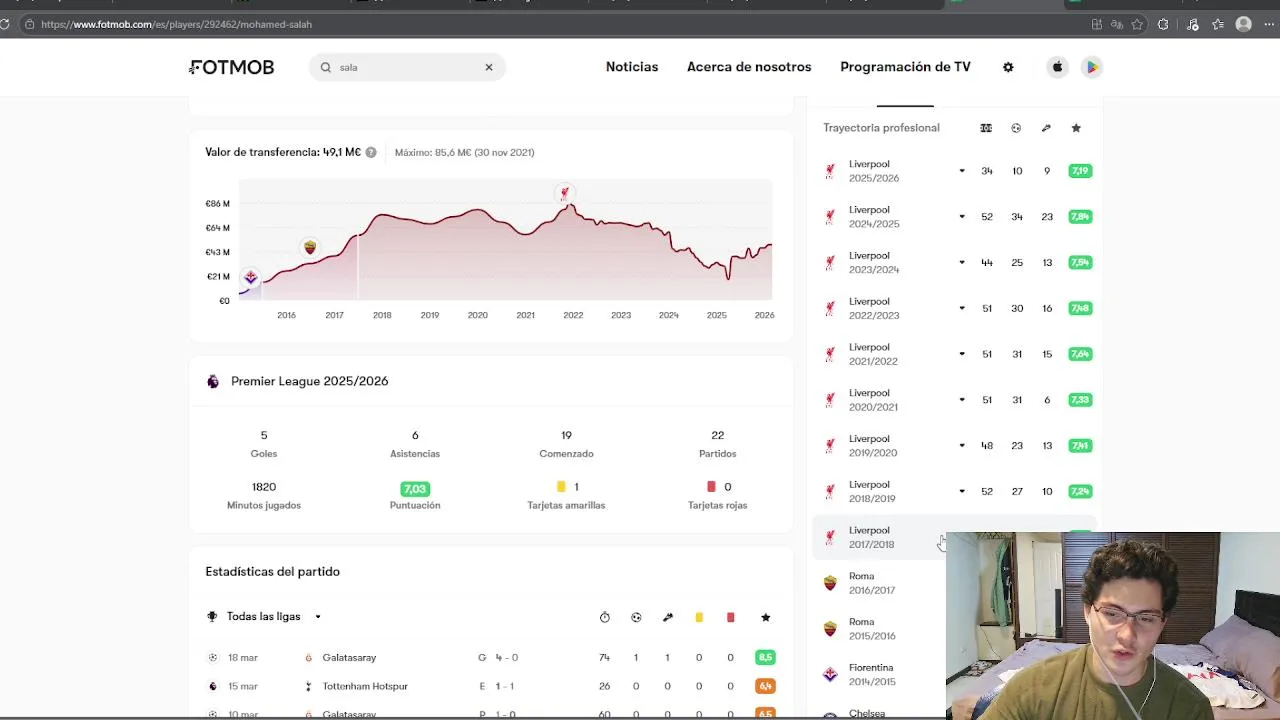Click the FotMob logo
Viewport: 1280px width, 720px height.
tap(232, 67)
